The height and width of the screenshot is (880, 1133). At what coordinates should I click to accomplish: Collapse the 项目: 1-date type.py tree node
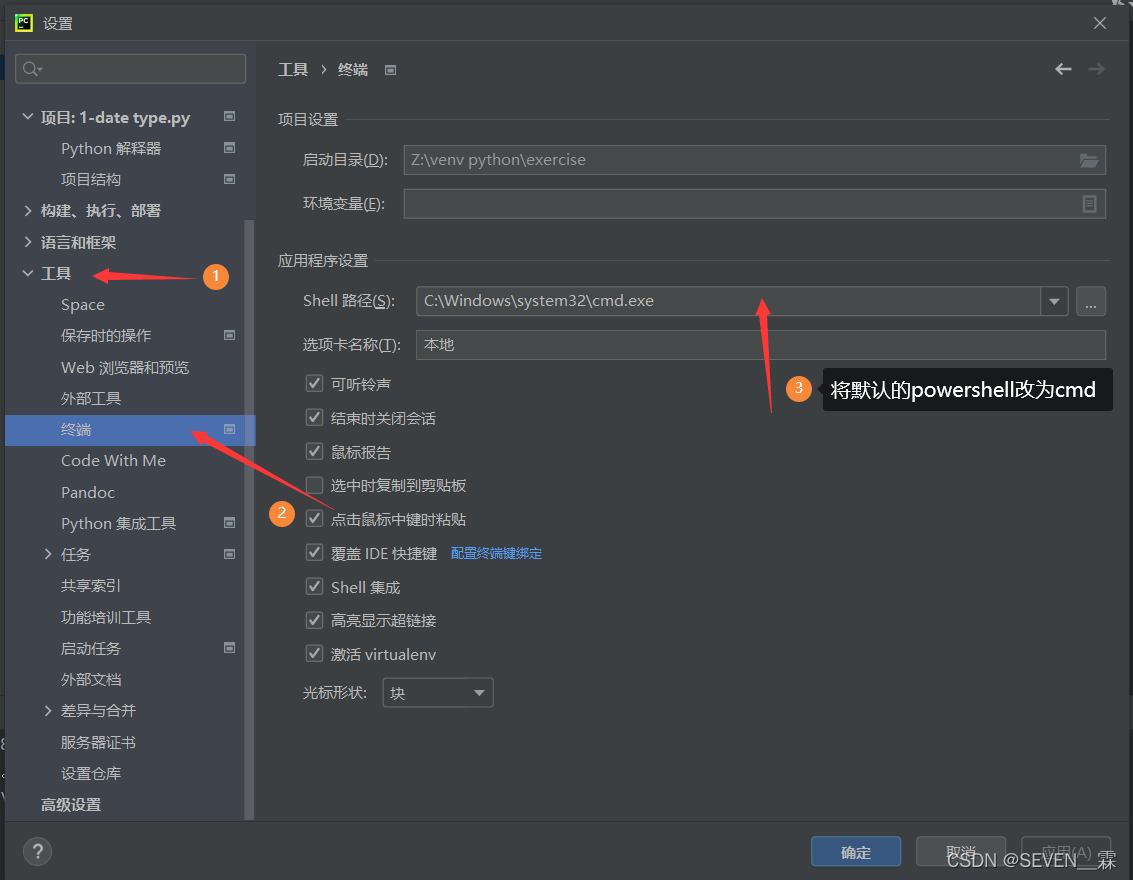coord(27,116)
